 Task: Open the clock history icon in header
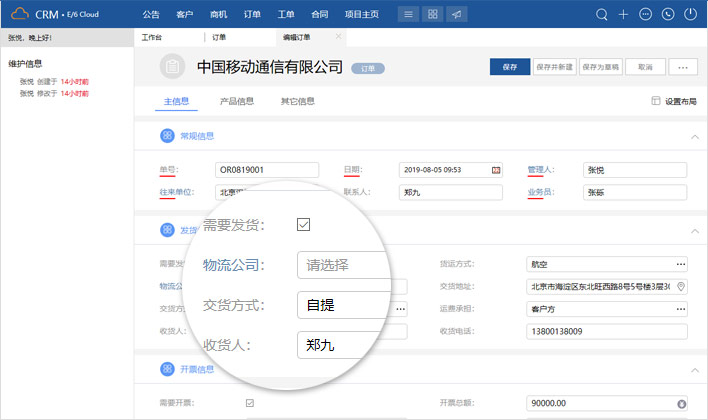point(668,15)
